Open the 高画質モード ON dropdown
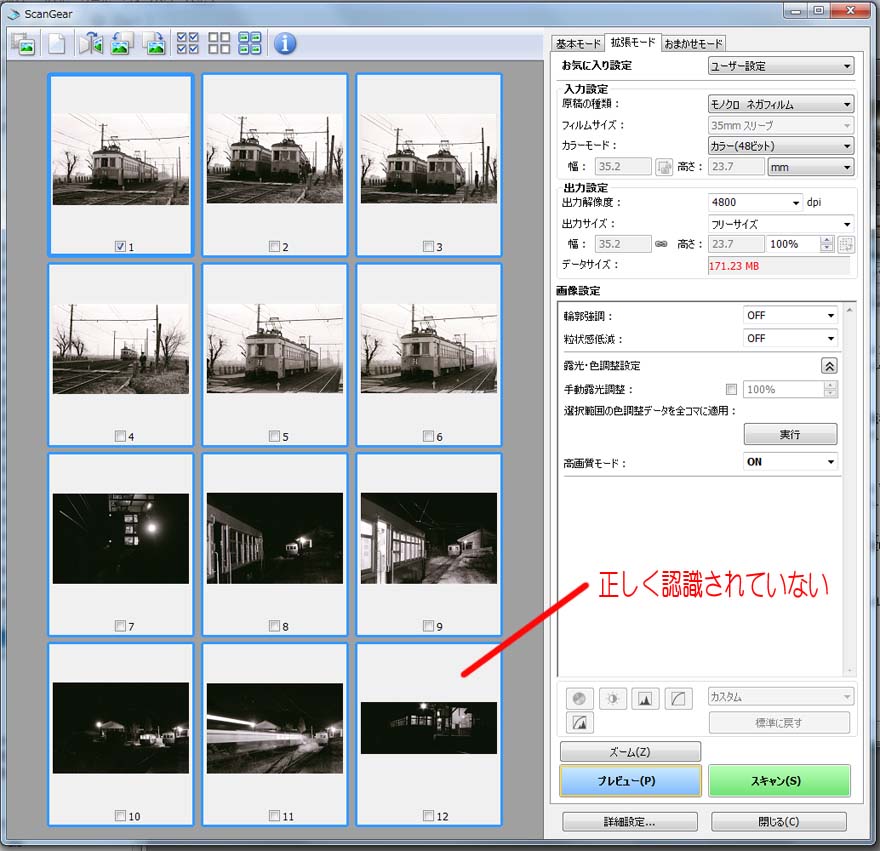 point(790,462)
